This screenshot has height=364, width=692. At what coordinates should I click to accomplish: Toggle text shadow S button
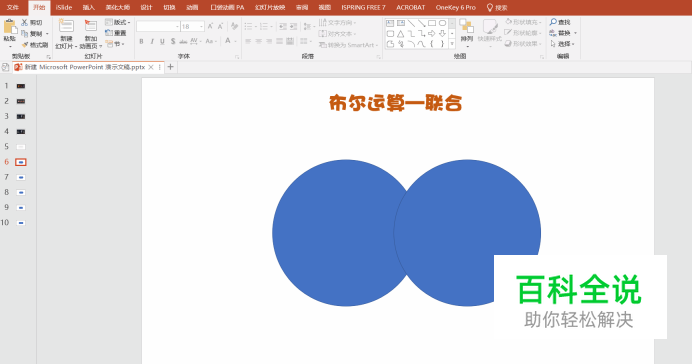pyautogui.click(x=173, y=41)
